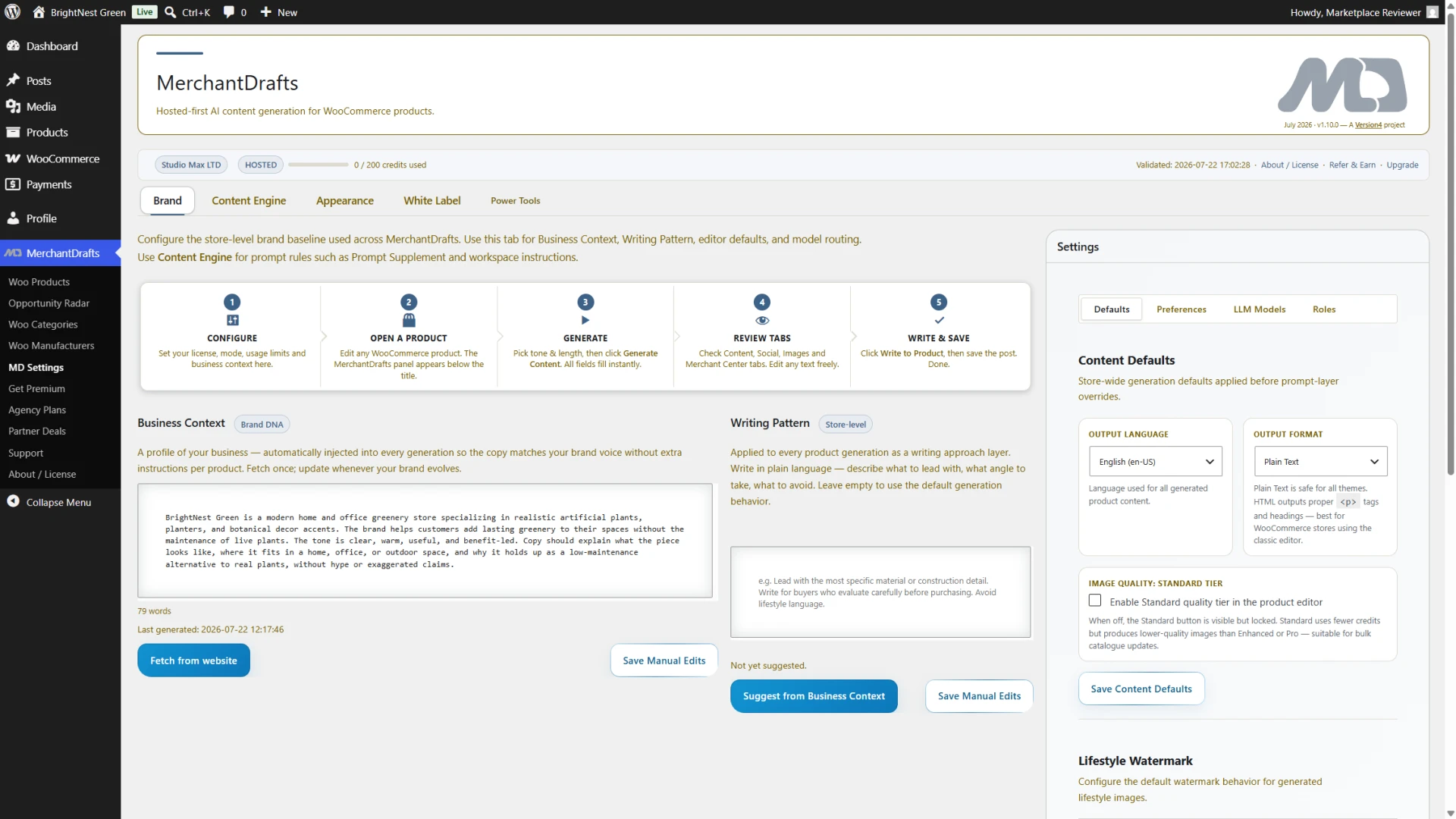The image size is (1456, 819).
Task: Open the user avatar icon beside Howdy
Action: [x=1432, y=12]
